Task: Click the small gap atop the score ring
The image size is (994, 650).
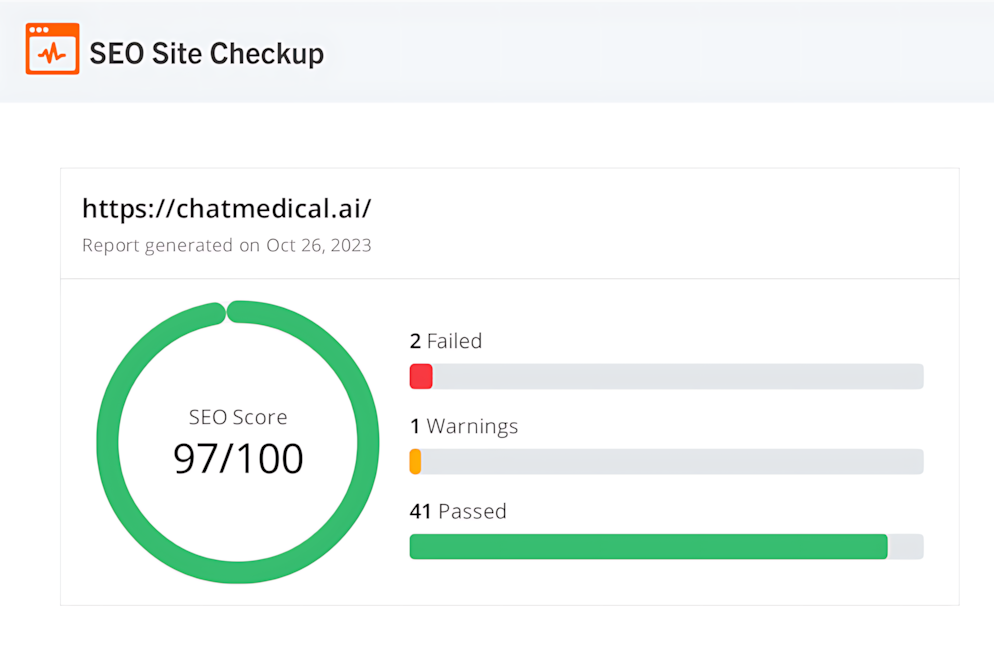Action: 227,312
